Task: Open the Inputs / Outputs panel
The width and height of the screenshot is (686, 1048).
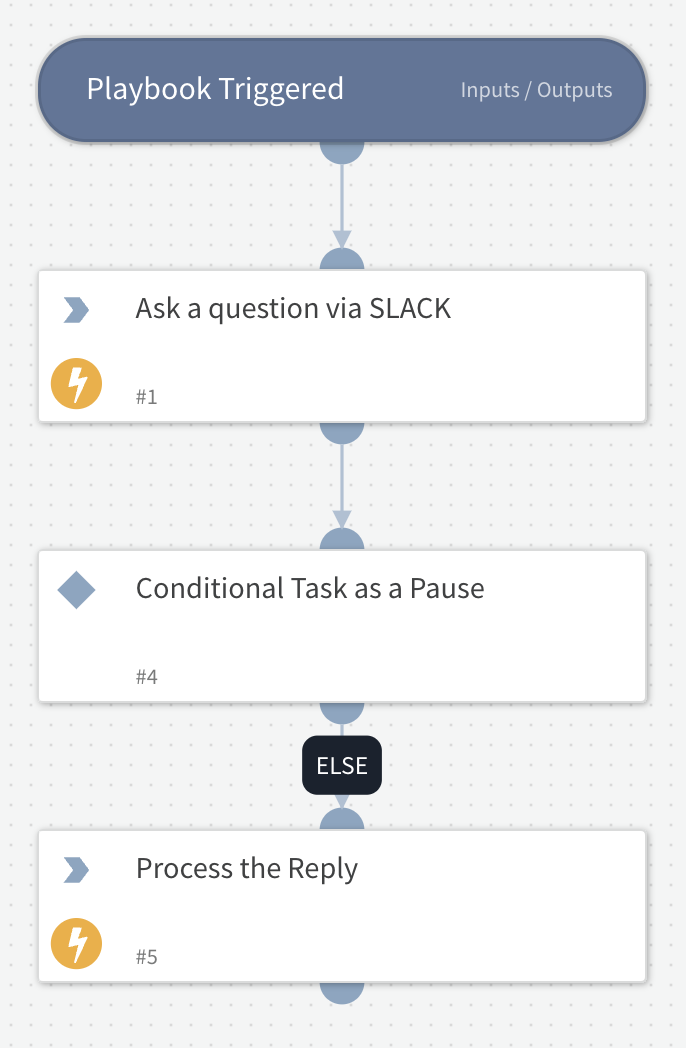Action: 537,90
